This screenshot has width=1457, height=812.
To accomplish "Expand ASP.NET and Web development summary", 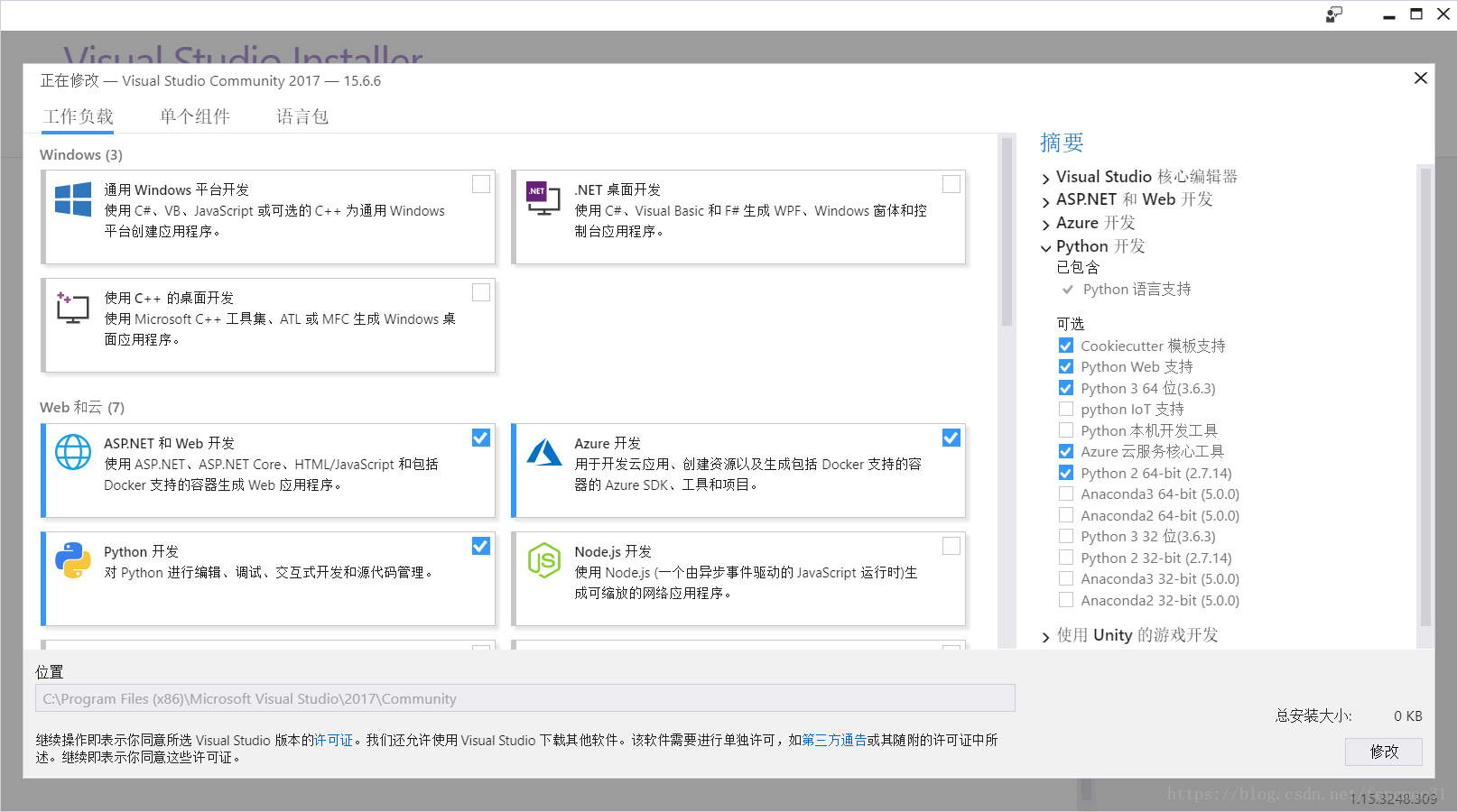I will click(x=1046, y=201).
